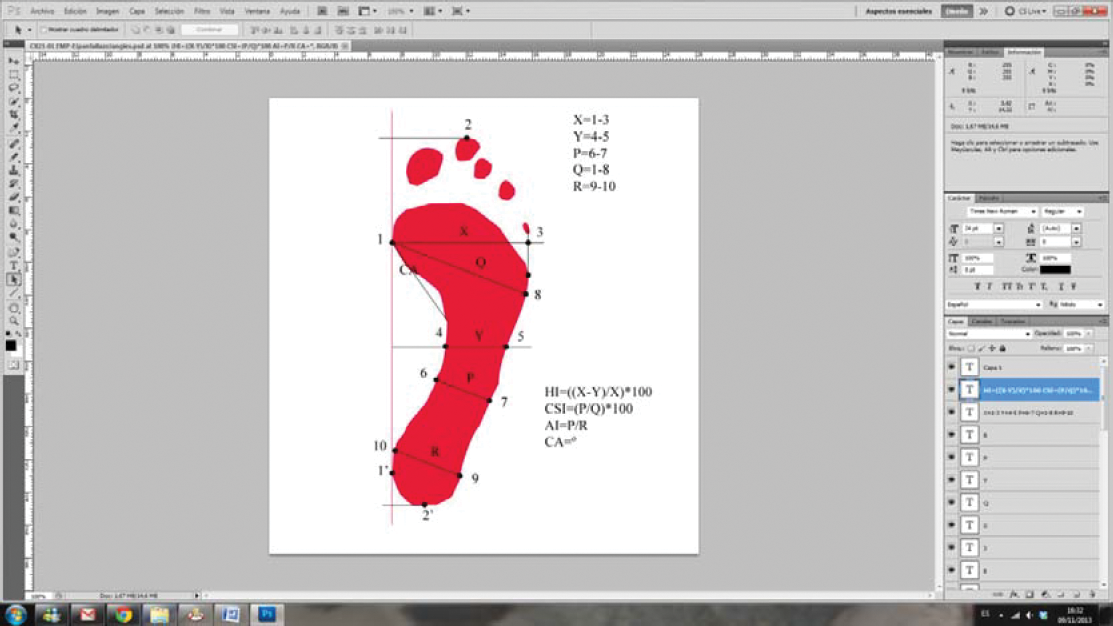The image size is (1113, 626).
Task: Click the Aspectos esenciales workspace button
Action: (899, 11)
